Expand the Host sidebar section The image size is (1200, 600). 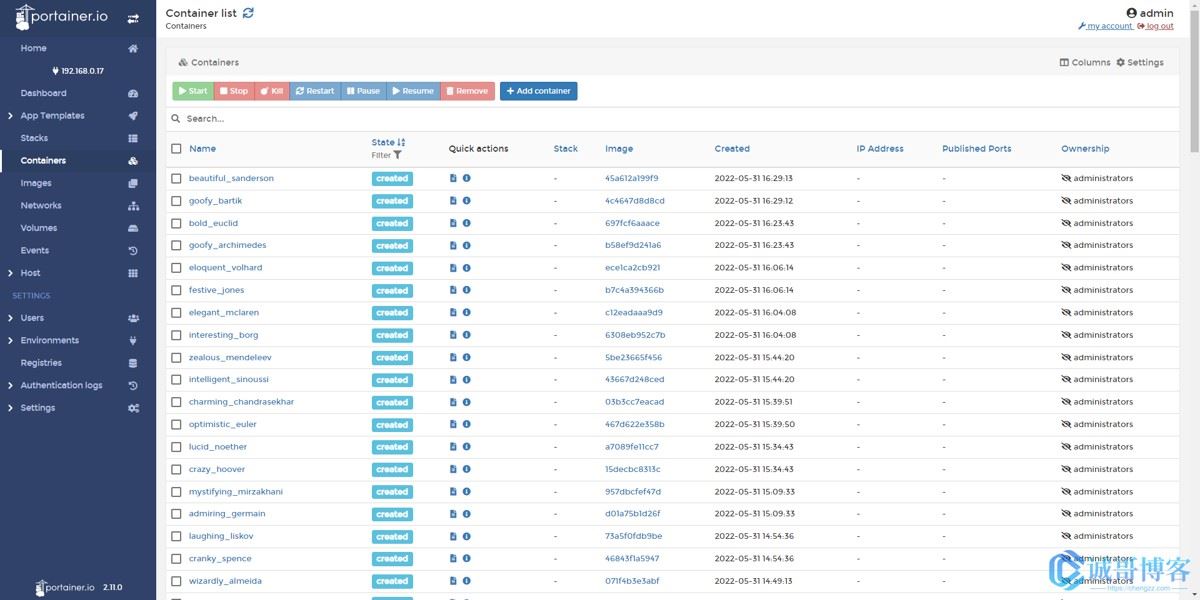(30, 273)
